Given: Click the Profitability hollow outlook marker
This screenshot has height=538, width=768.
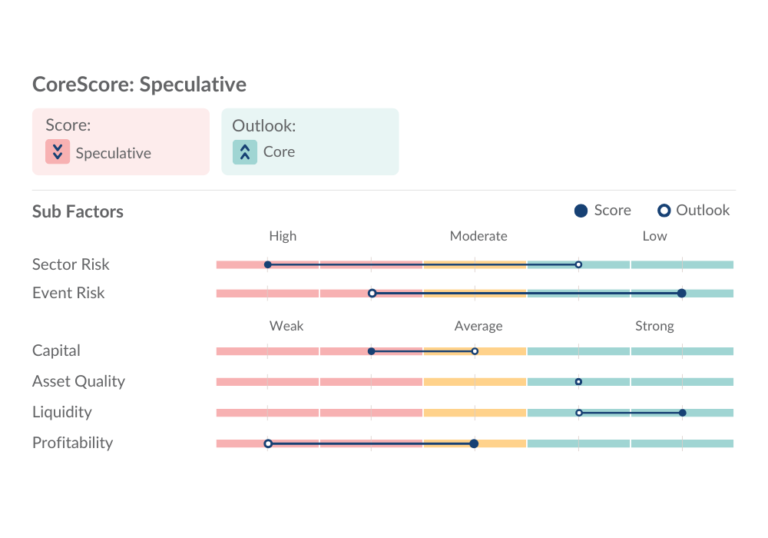Looking at the screenshot, I should tap(268, 443).
